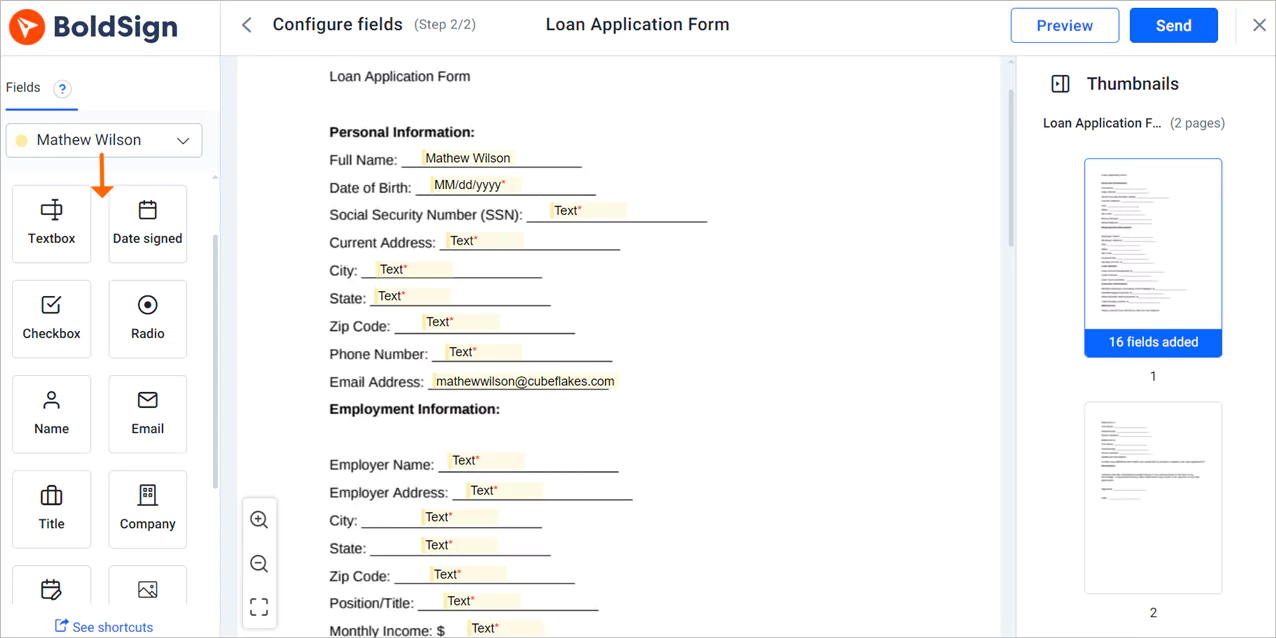Select the Title field tool
The image size is (1276, 638).
52,509
